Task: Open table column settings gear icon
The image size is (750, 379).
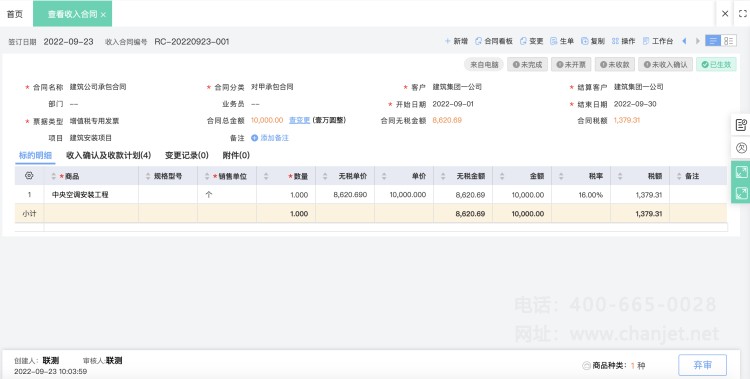Action: pos(29,176)
